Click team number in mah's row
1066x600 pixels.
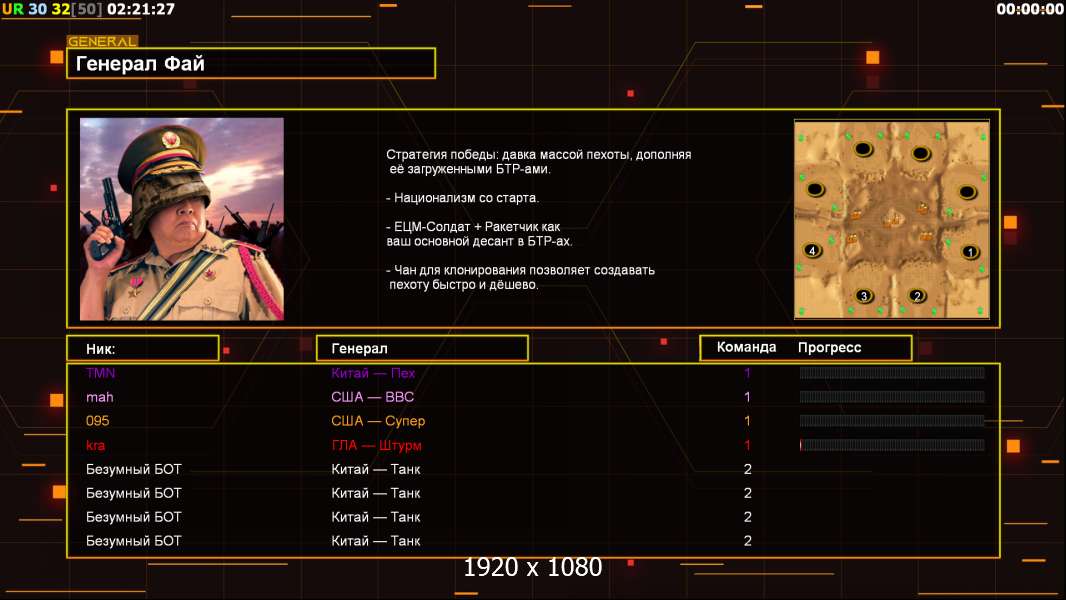747,397
